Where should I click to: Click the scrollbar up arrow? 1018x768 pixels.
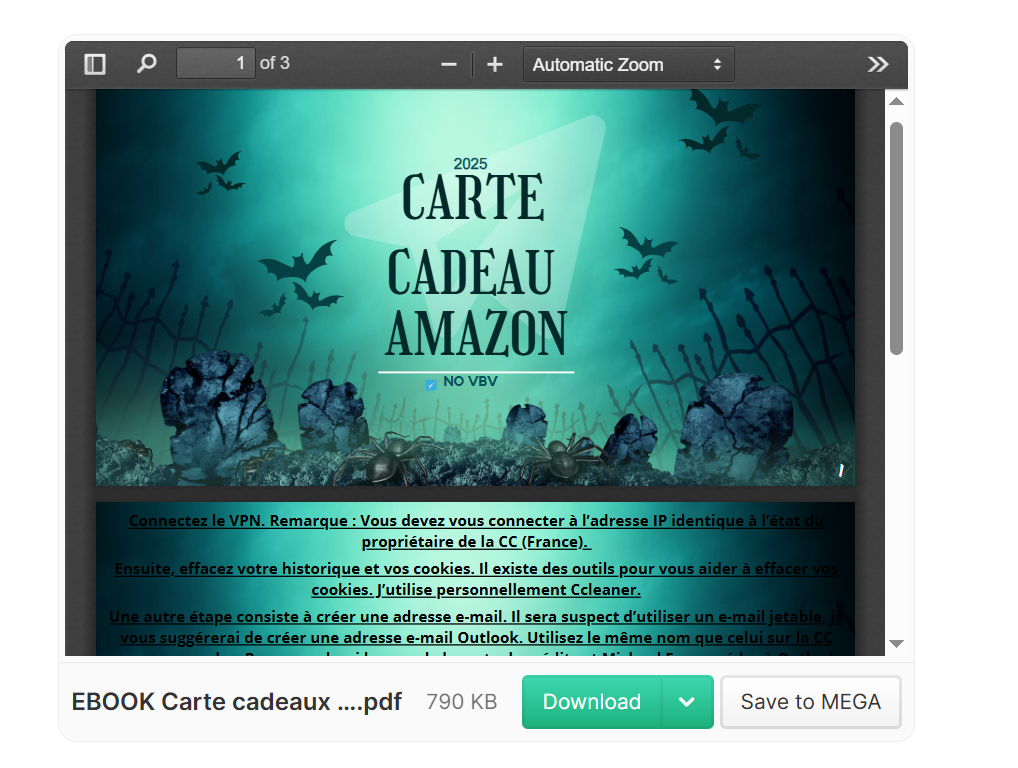(897, 101)
